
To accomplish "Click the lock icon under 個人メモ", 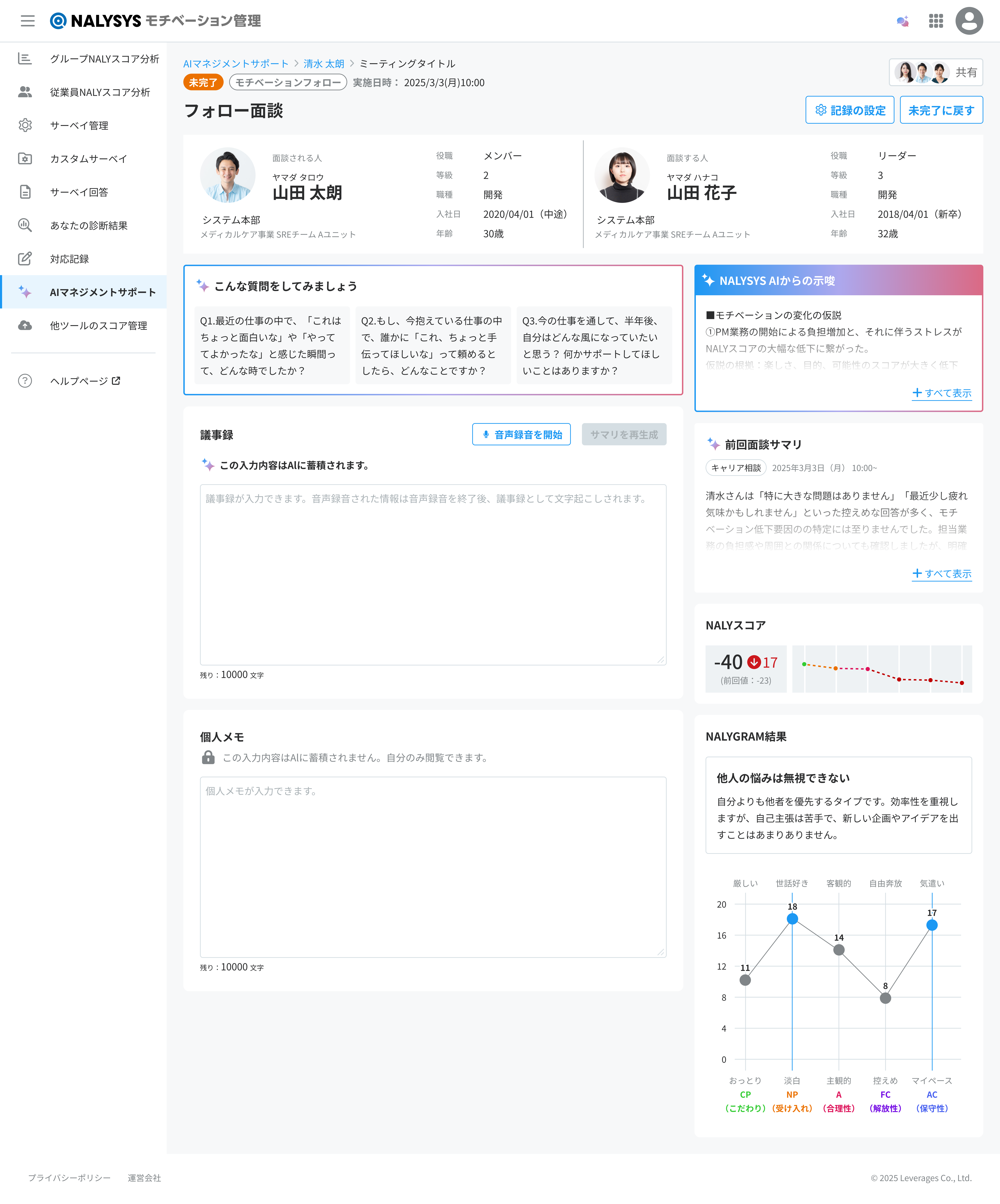I will pos(208,757).
